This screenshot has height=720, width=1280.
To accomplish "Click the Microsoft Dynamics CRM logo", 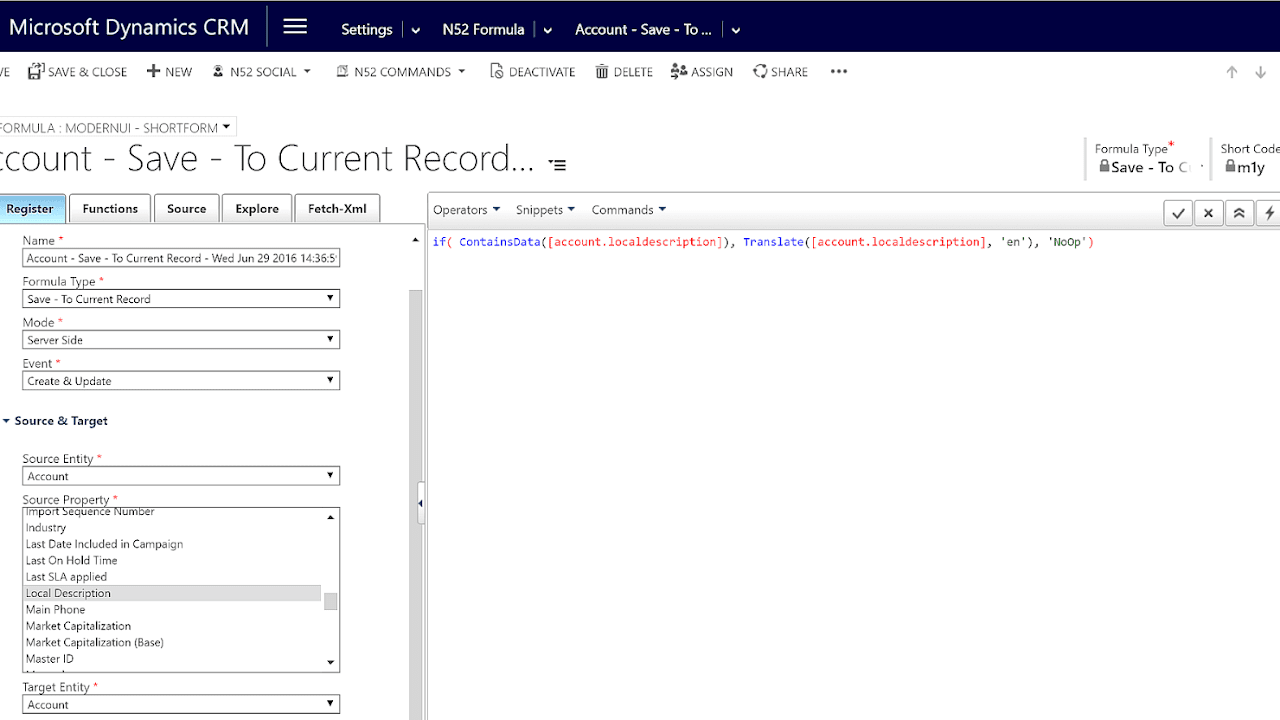I will coord(129,27).
